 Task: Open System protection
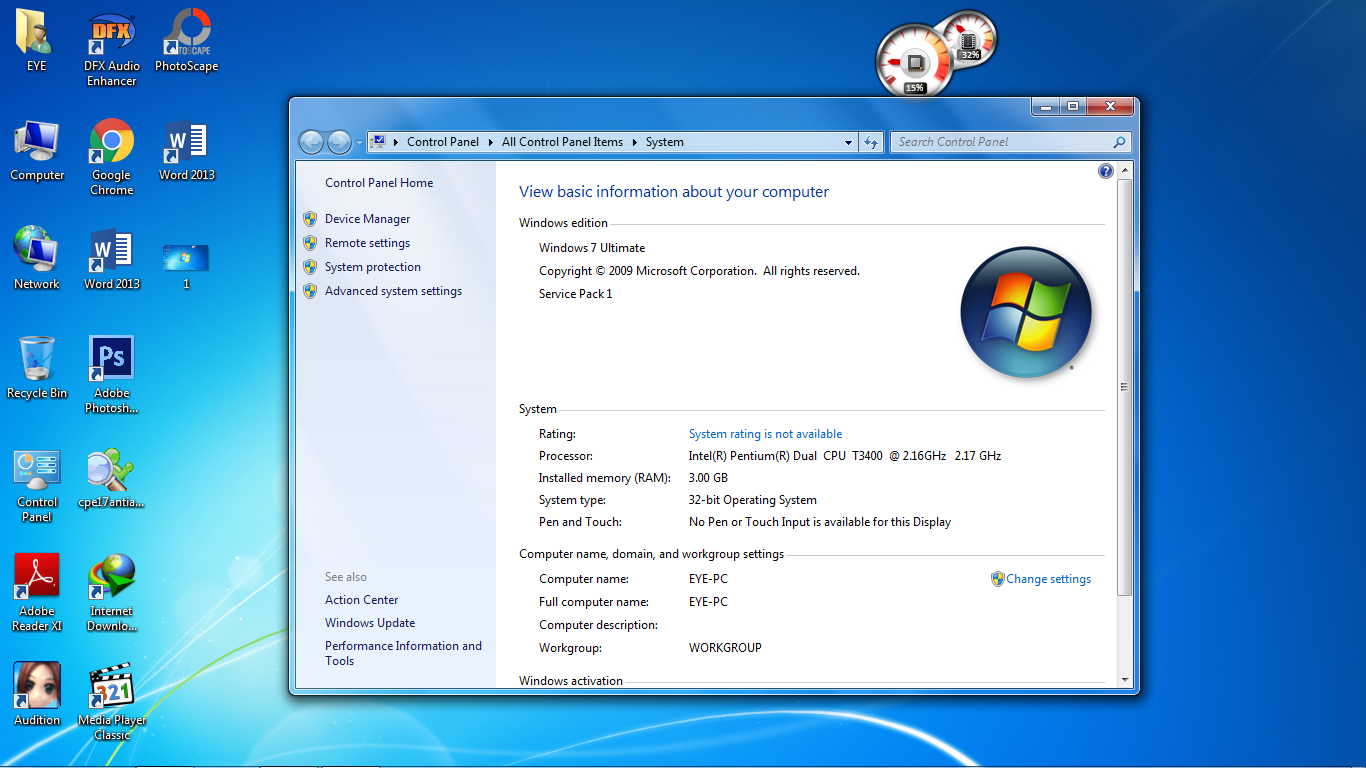point(373,267)
